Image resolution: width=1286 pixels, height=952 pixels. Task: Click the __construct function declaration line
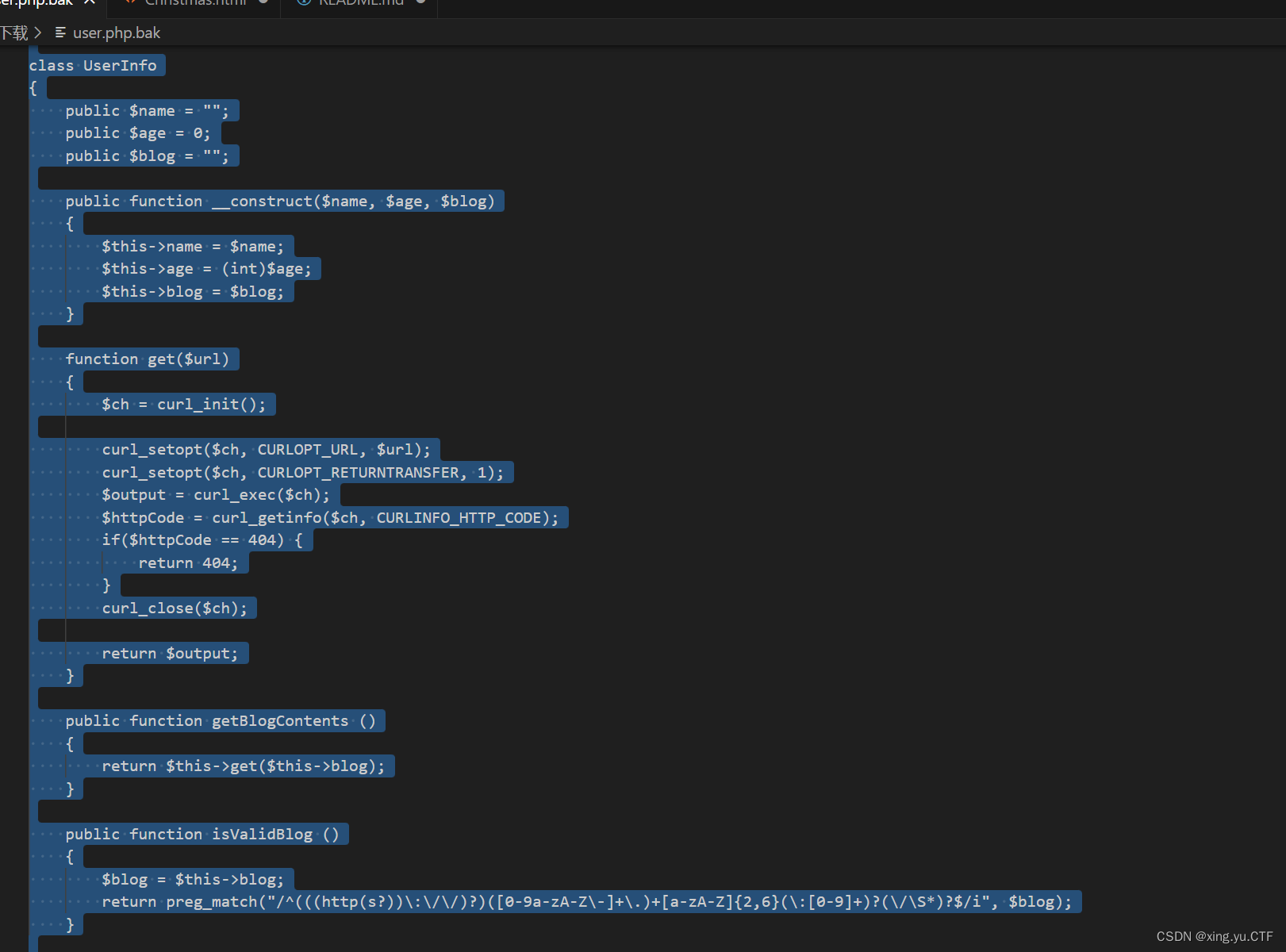click(x=280, y=202)
